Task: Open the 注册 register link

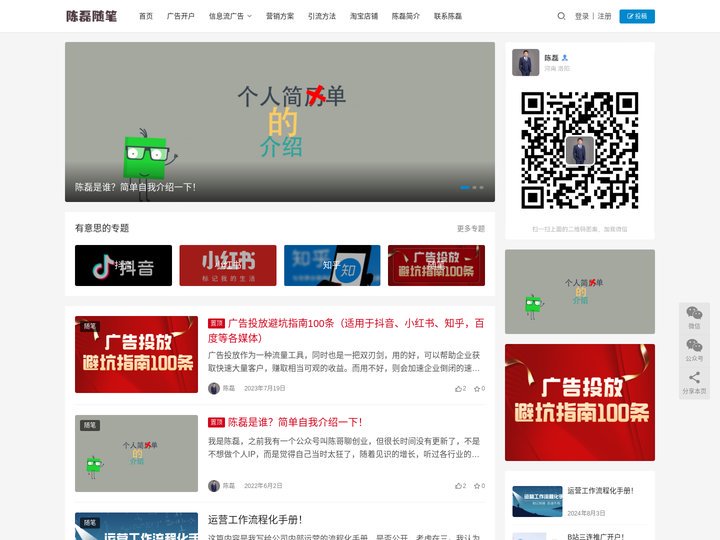Action: 604,16
